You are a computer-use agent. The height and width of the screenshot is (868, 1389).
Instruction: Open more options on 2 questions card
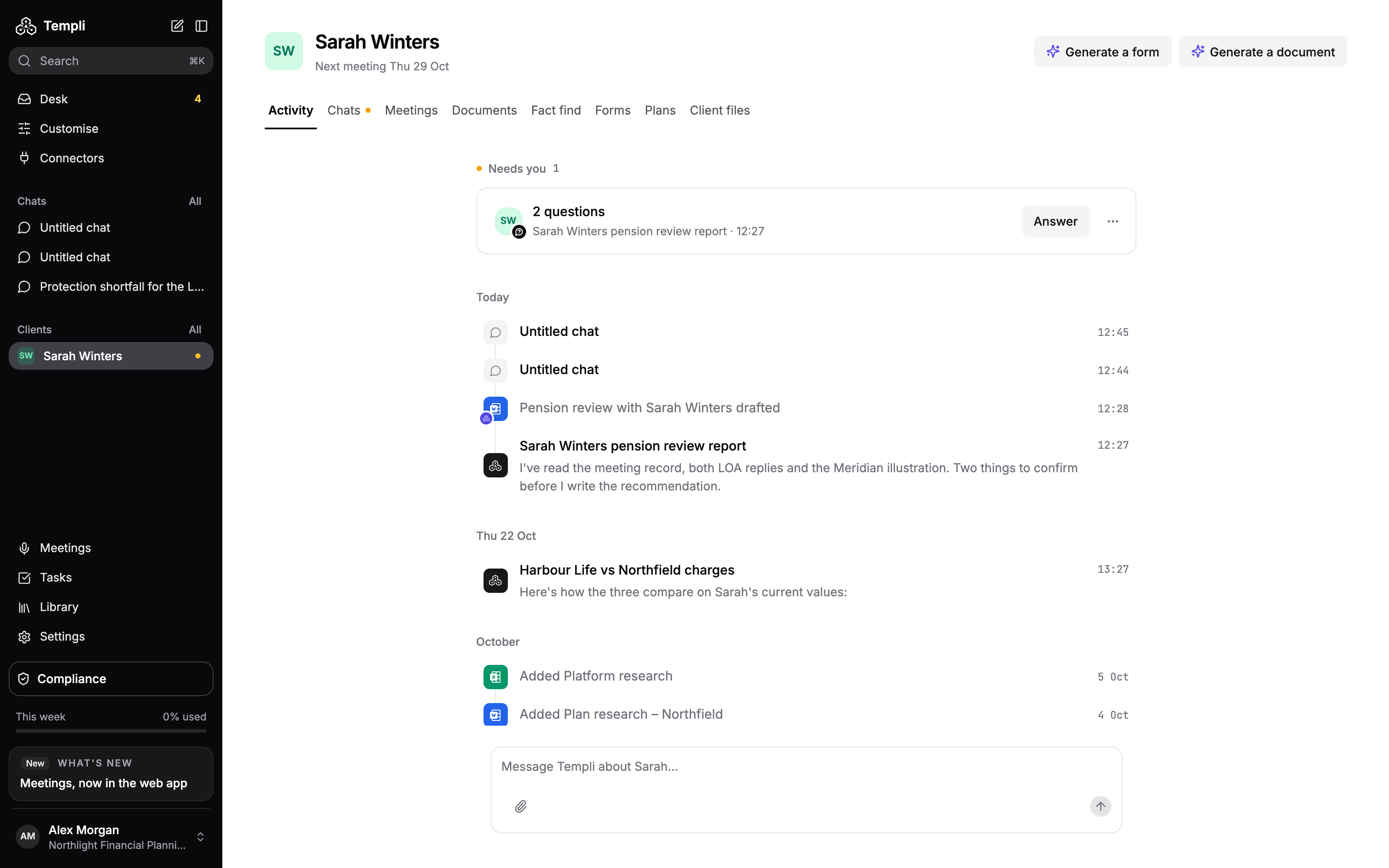coord(1113,222)
